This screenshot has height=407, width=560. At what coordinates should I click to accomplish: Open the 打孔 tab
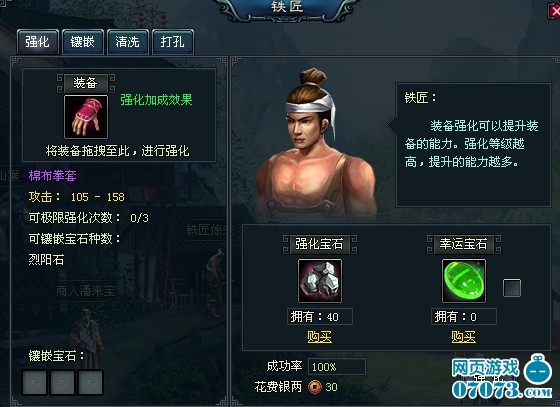[173, 42]
